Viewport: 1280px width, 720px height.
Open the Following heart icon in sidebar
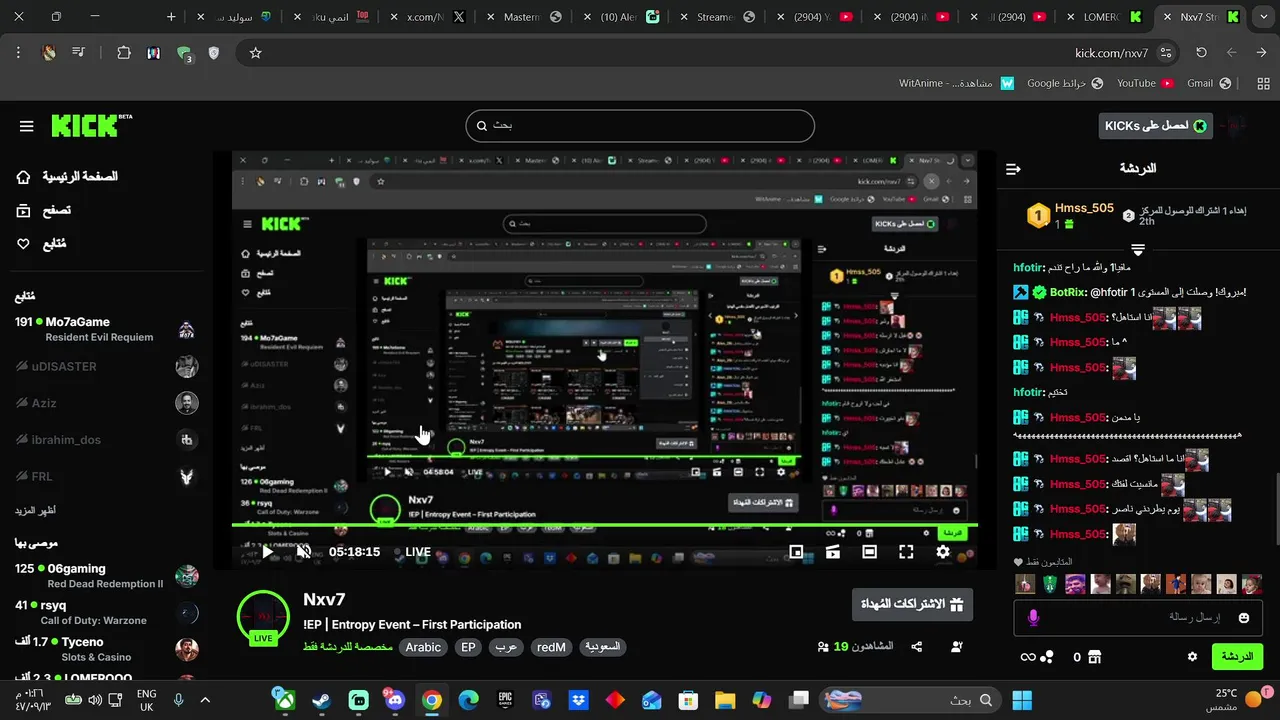pyautogui.click(x=24, y=244)
